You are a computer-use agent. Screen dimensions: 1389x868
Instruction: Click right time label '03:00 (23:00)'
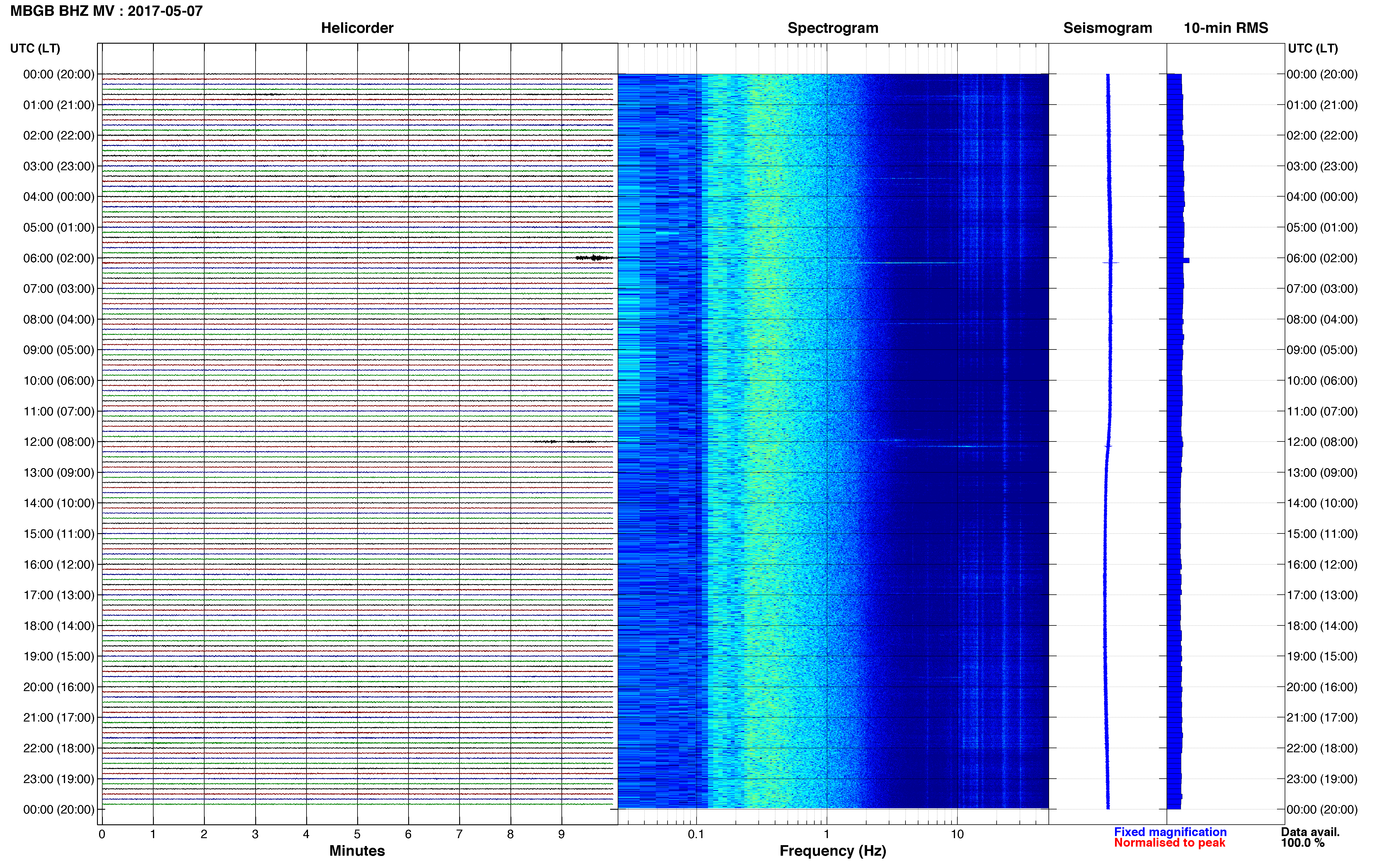1322,166
